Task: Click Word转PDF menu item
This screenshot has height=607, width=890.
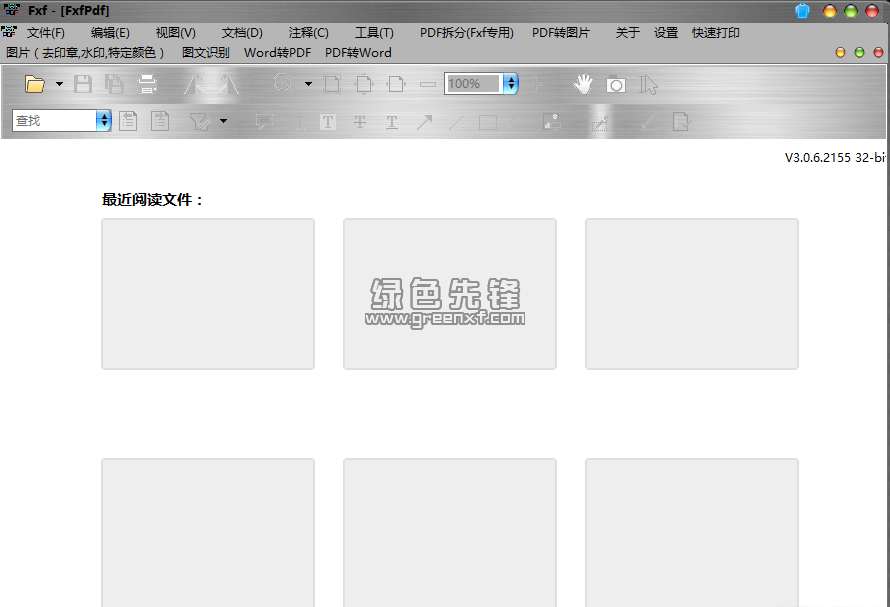Action: [x=278, y=53]
